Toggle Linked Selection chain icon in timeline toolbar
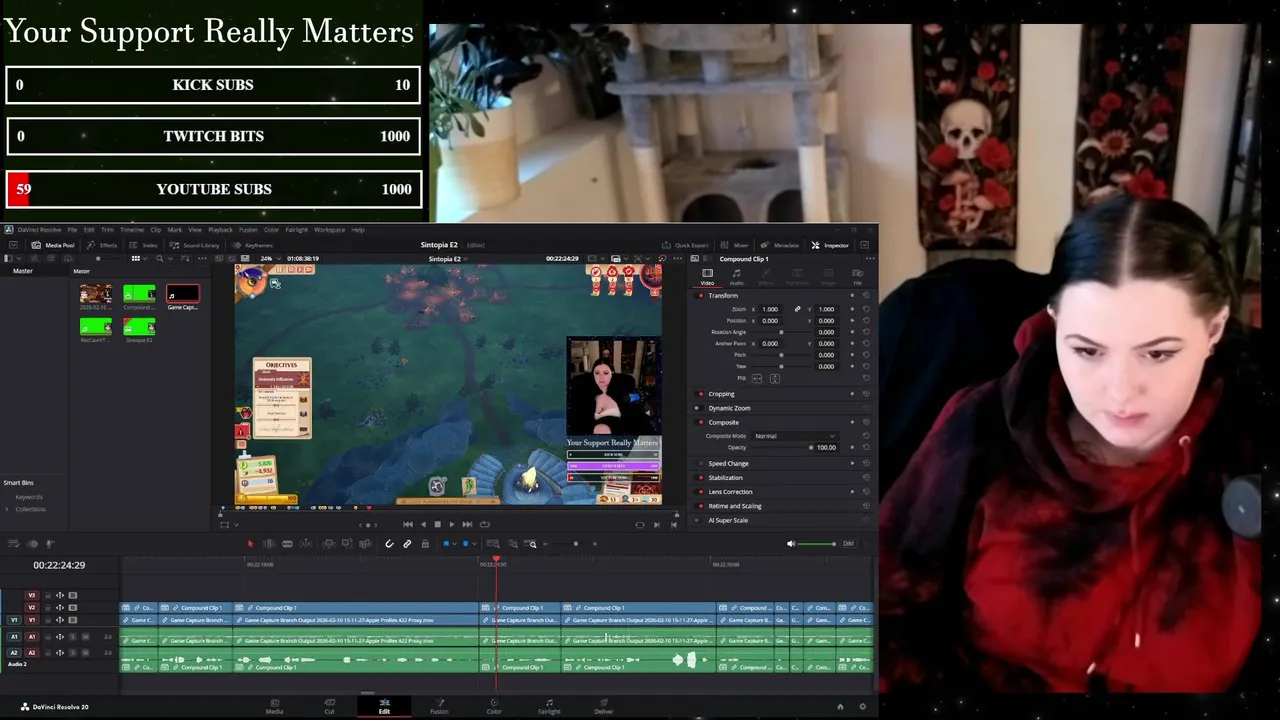 407,544
